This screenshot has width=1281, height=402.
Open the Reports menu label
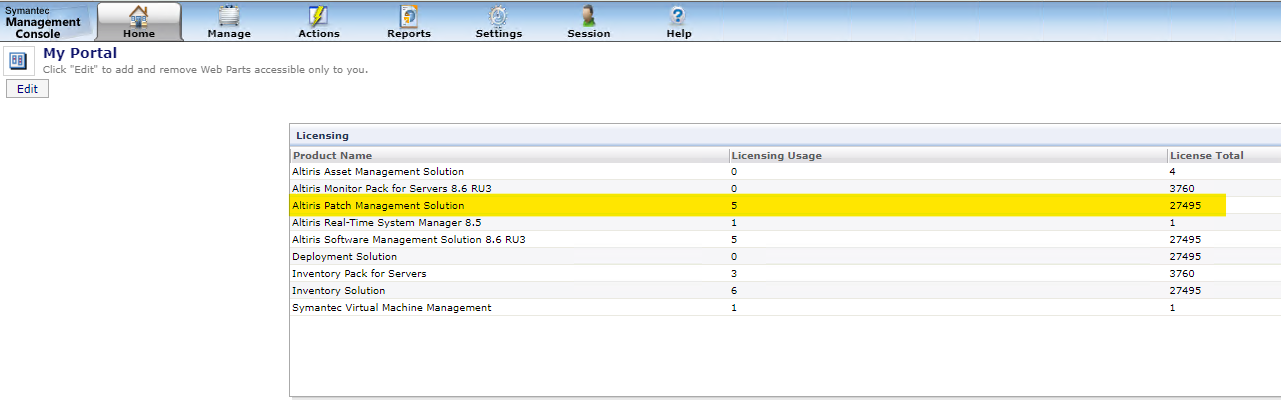[x=409, y=34]
